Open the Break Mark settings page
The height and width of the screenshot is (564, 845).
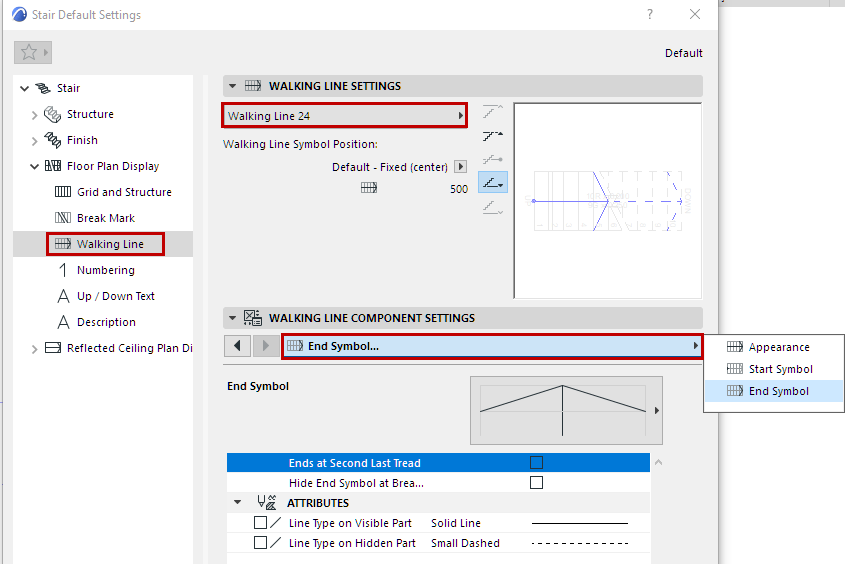(105, 218)
